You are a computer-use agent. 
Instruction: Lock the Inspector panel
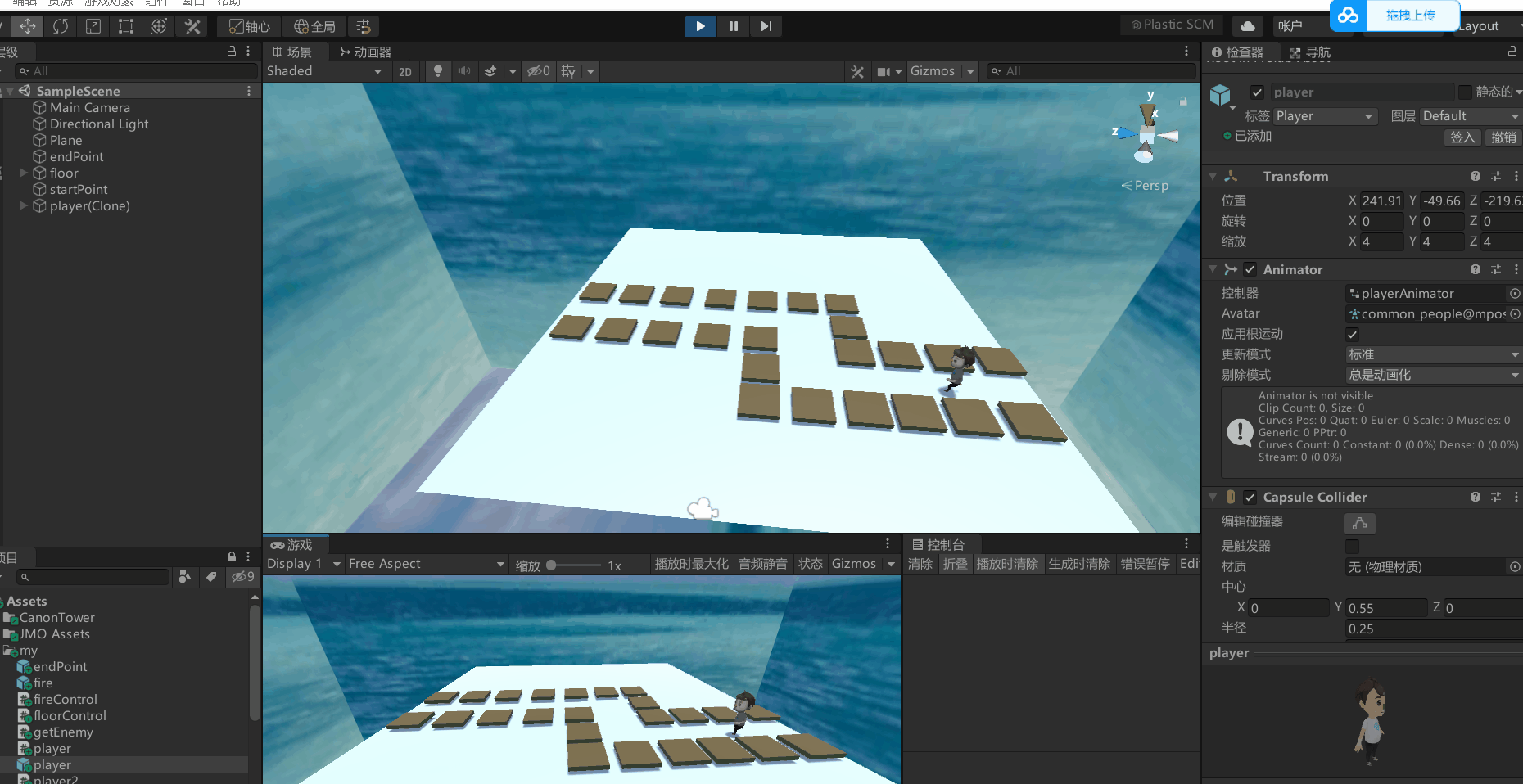(1512, 51)
